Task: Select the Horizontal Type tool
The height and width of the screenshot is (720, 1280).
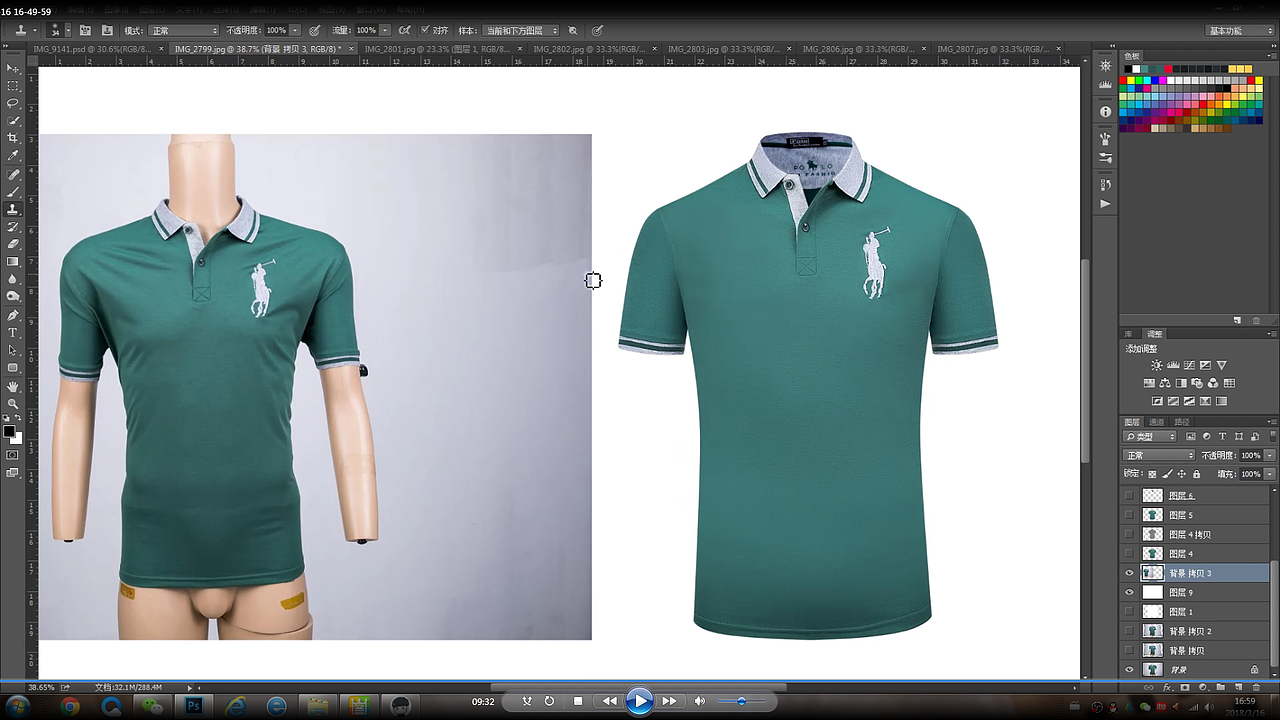Action: [13, 332]
